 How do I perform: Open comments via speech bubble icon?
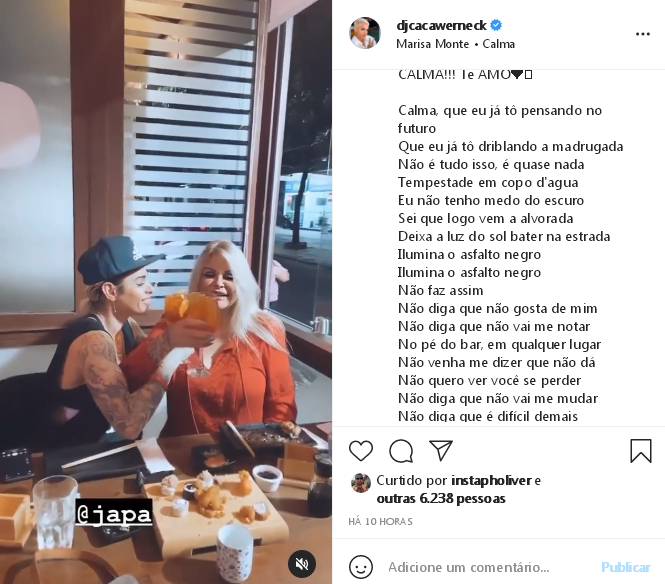click(x=401, y=450)
